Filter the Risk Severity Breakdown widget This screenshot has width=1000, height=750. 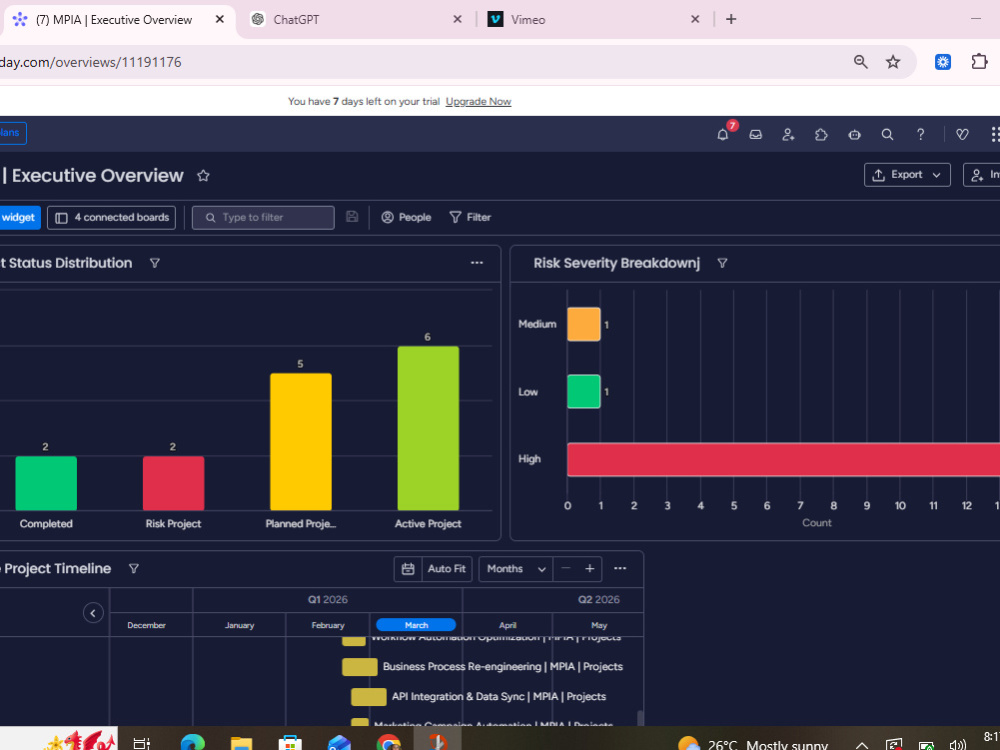pos(722,263)
